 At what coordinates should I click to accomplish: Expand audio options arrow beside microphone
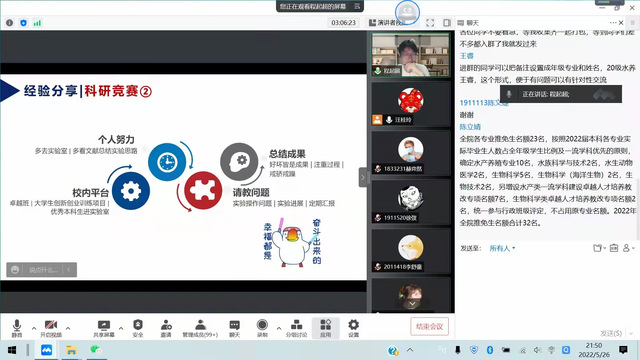coord(34,328)
